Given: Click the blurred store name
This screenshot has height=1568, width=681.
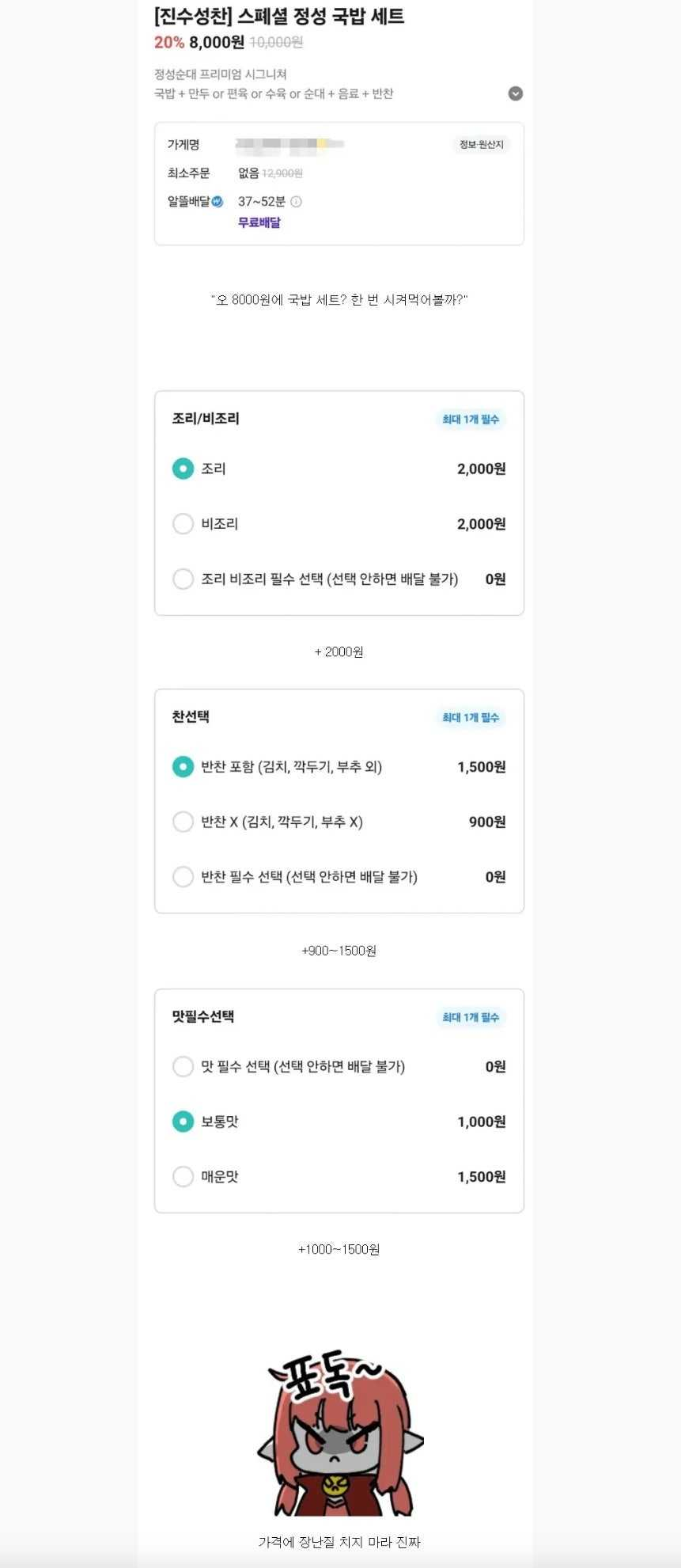Looking at the screenshot, I should coord(289,145).
